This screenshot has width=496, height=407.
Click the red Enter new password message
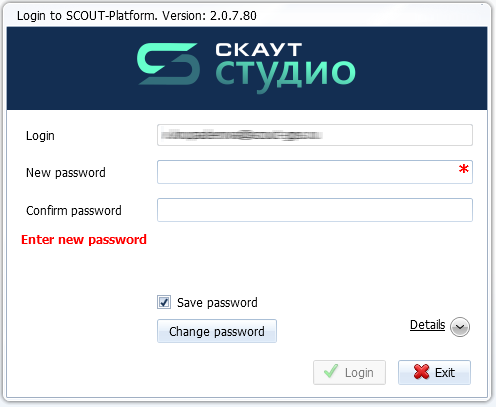(84, 240)
